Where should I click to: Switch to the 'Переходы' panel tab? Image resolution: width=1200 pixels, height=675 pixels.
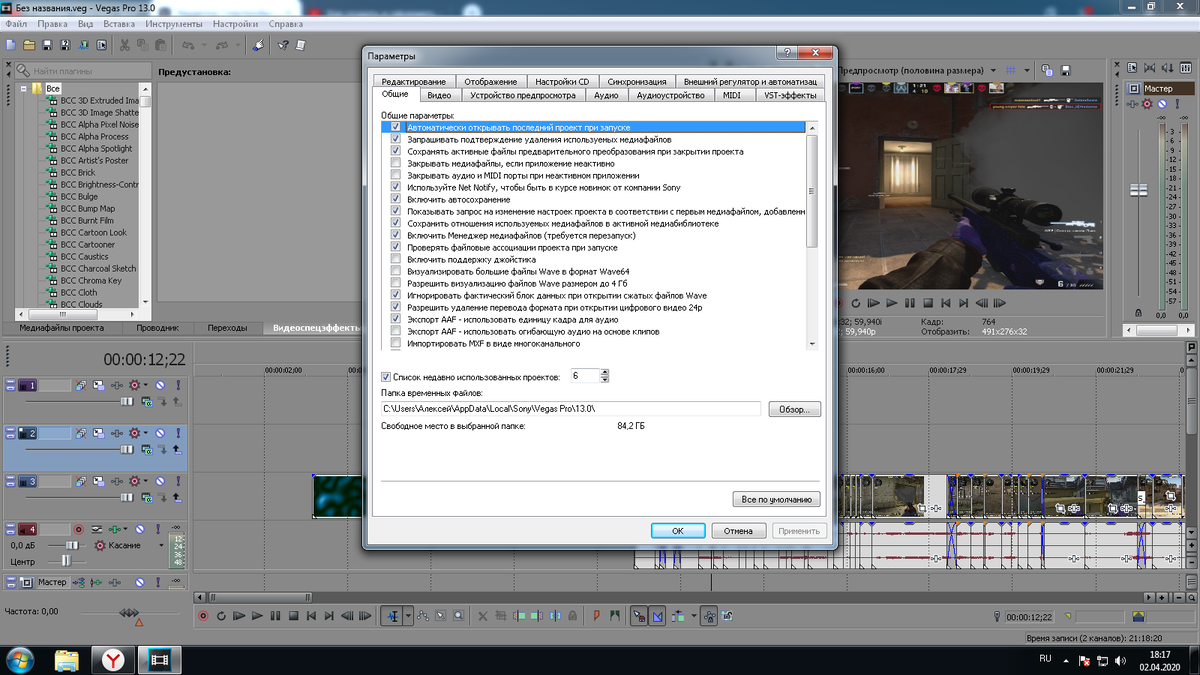click(227, 328)
